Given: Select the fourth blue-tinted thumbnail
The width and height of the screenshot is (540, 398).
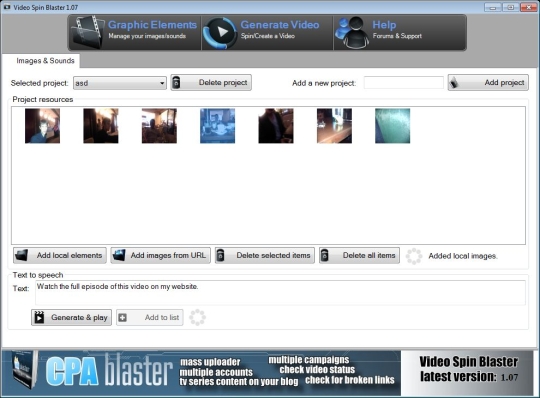Looking at the screenshot, I should [218, 126].
